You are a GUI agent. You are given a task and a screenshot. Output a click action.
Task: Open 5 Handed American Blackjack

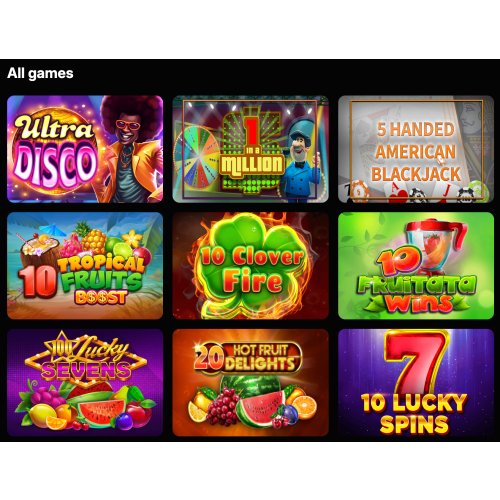tap(416, 149)
